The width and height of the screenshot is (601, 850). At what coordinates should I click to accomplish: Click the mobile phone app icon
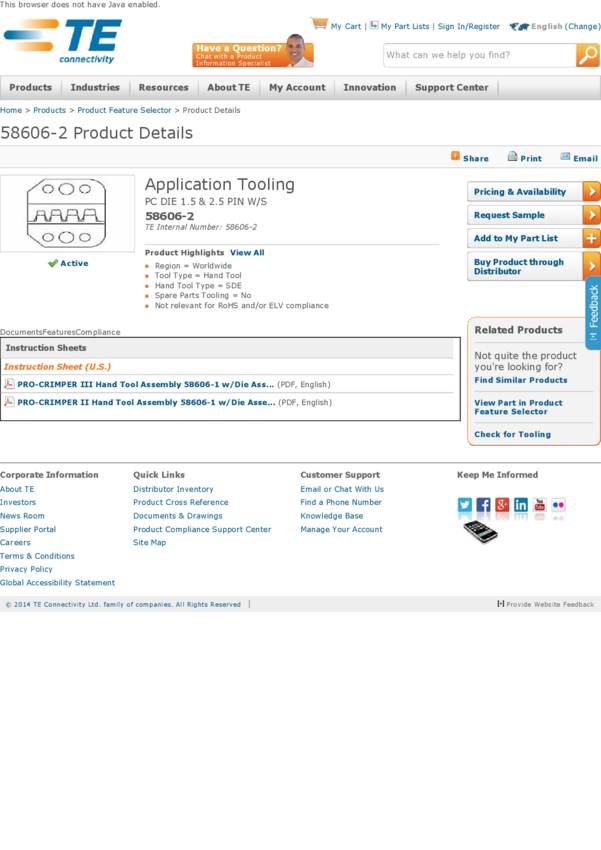[x=480, y=532]
